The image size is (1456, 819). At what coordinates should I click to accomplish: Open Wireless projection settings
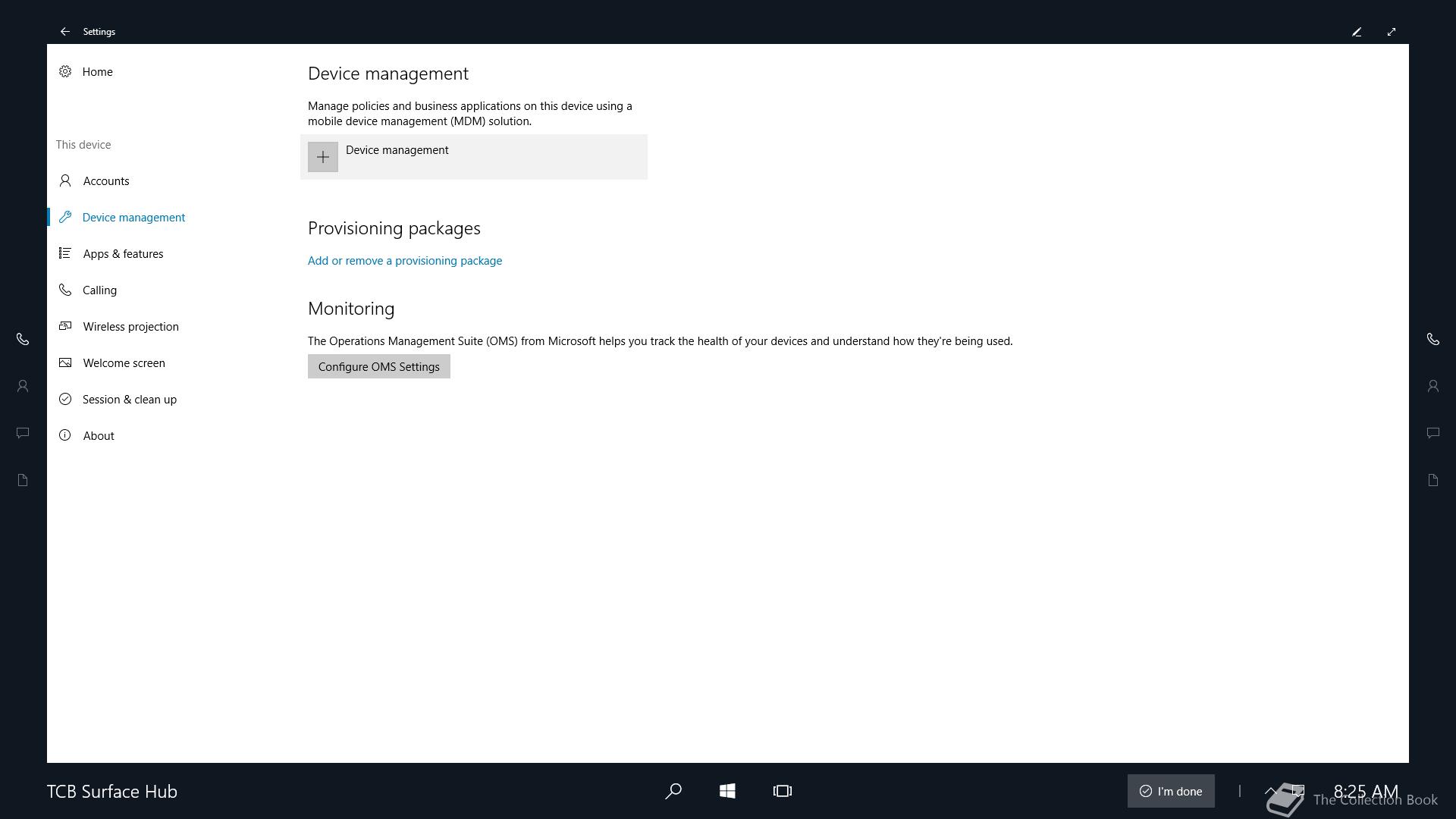click(130, 326)
